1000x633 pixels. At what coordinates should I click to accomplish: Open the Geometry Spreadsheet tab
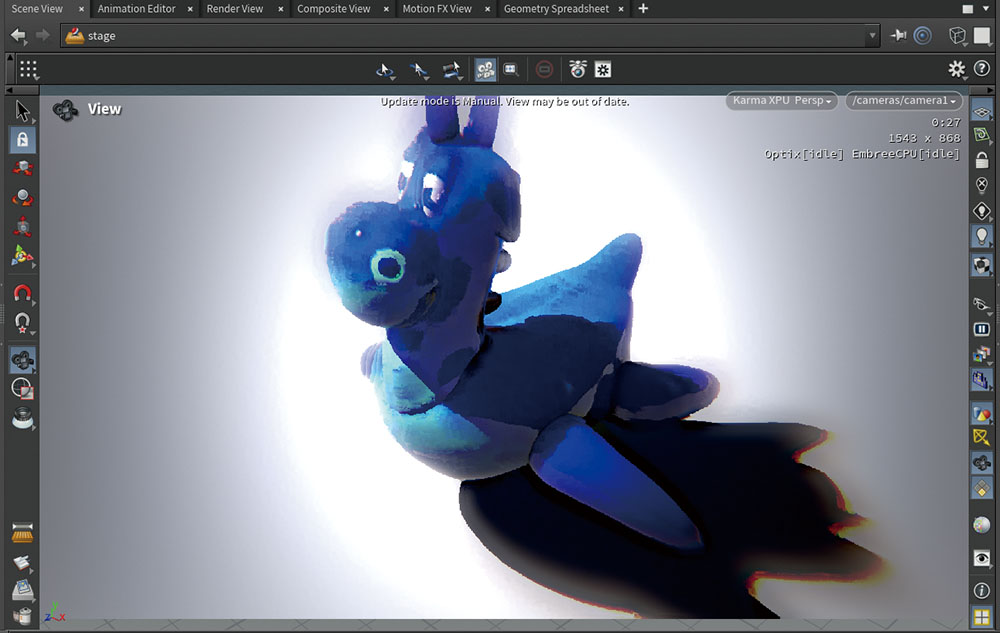(556, 9)
